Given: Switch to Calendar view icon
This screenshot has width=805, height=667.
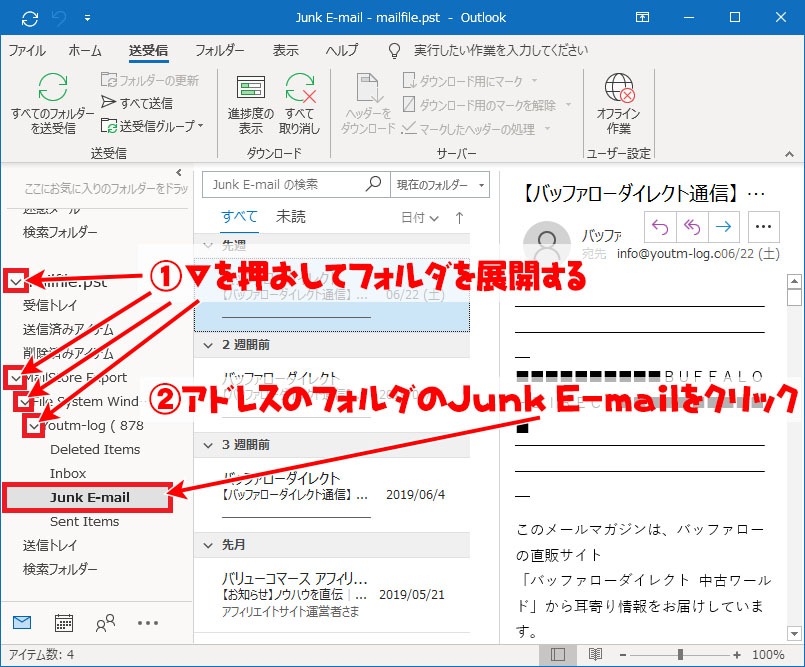Looking at the screenshot, I should [64, 623].
